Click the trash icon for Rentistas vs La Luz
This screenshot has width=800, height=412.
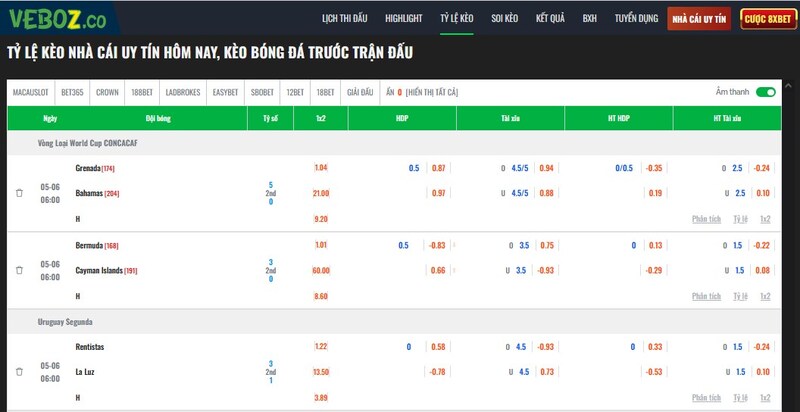pos(19,372)
